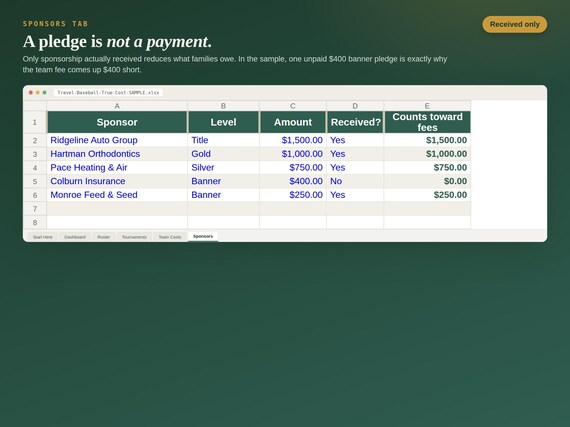Select row 2 header number
The image size is (570, 427).
pos(35,140)
